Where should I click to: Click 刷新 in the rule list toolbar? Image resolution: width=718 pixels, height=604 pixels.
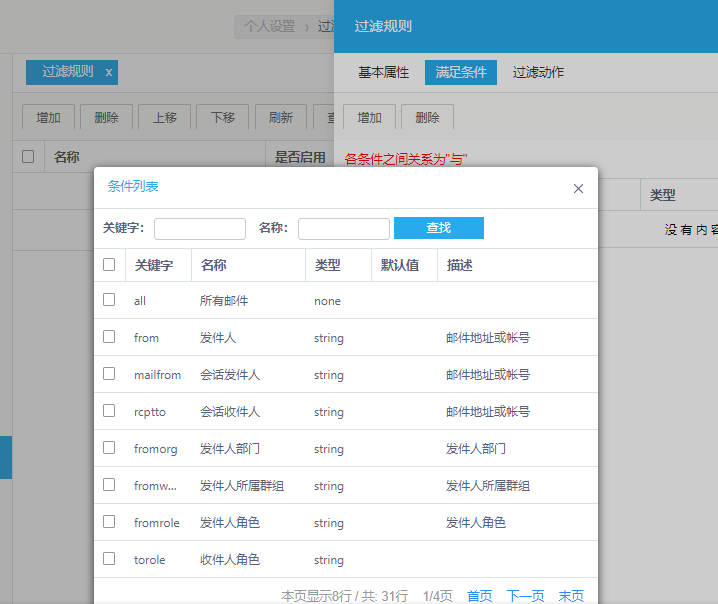click(x=281, y=118)
